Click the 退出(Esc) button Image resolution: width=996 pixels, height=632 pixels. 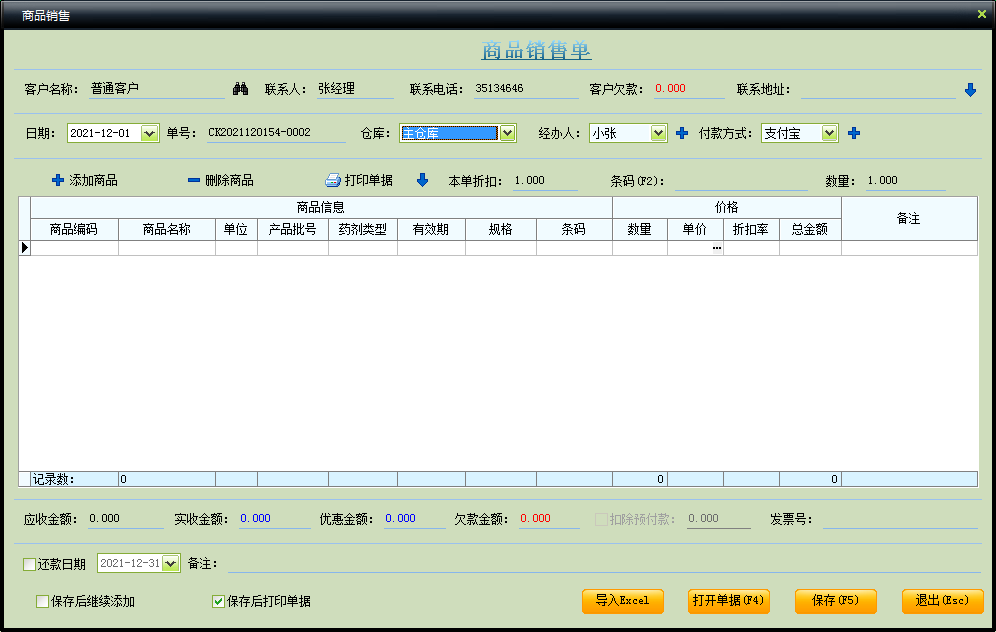(x=943, y=601)
